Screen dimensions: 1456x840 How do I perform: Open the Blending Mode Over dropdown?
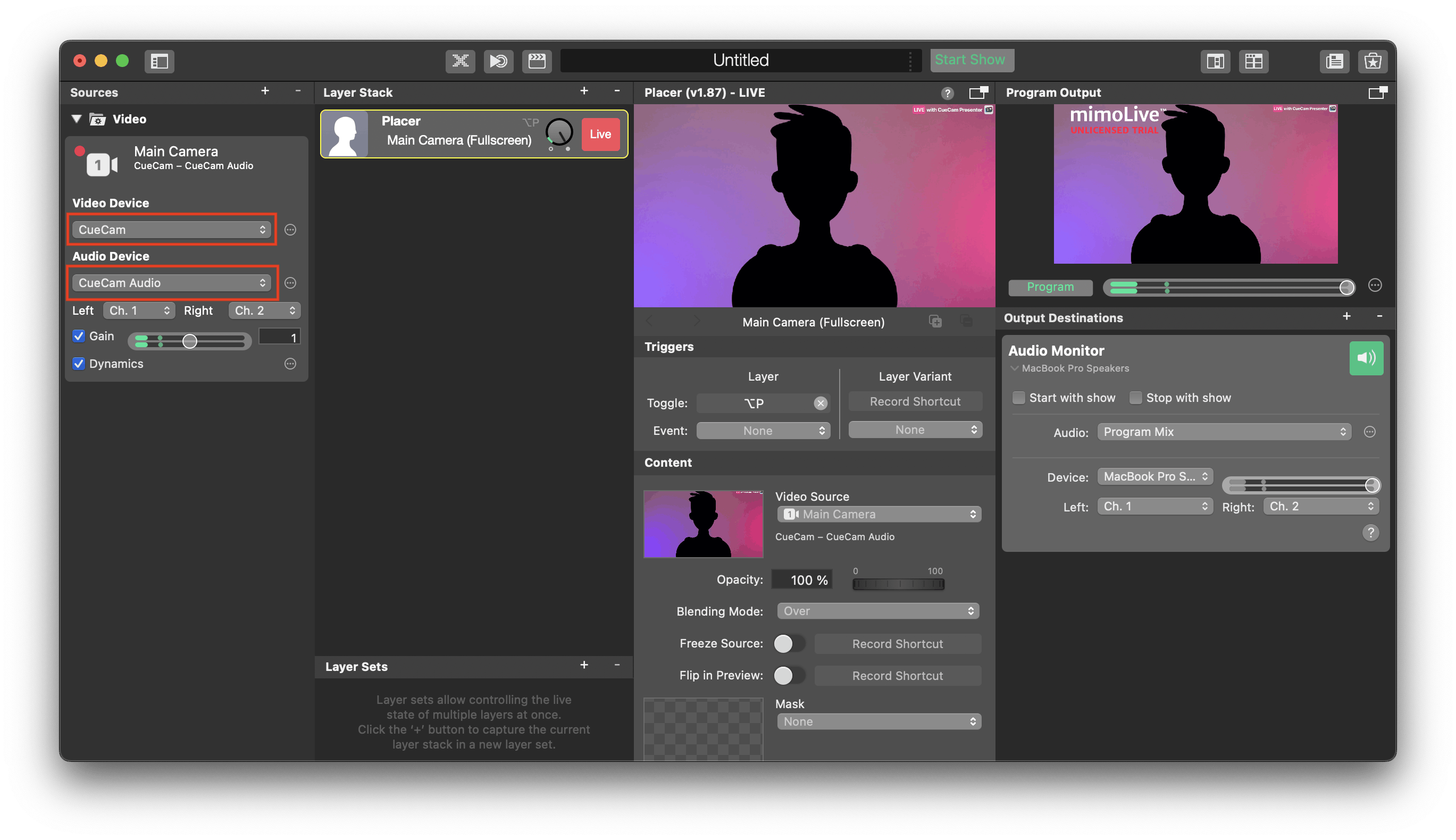(878, 611)
